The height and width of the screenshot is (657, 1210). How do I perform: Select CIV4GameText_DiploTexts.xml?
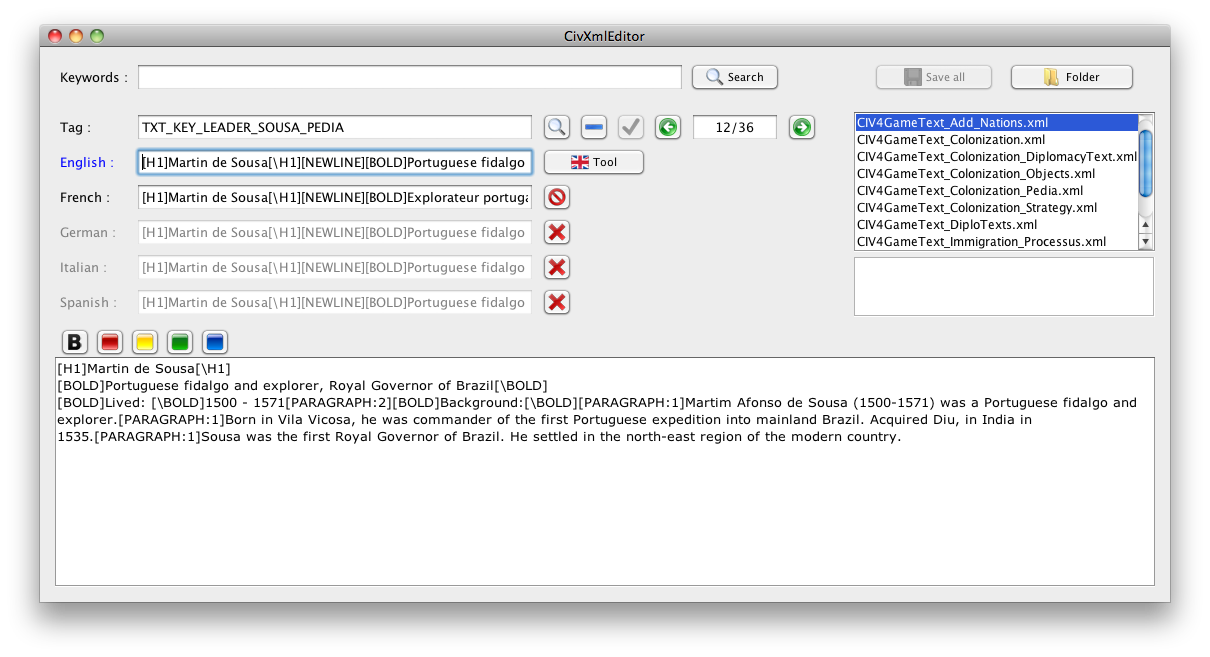tap(996, 224)
